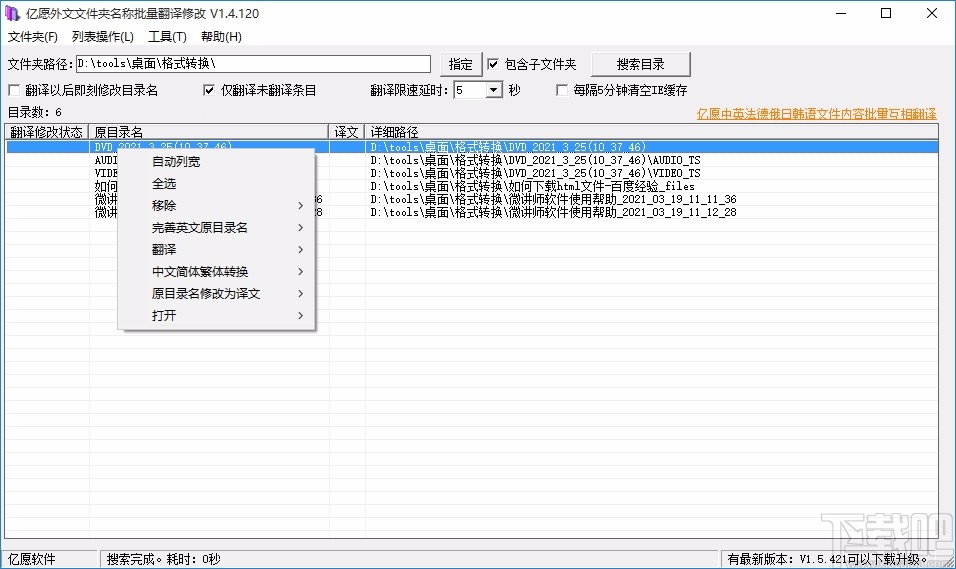Choose 自动列宽 in context menu
Image resolution: width=956 pixels, height=569 pixels.
(x=216, y=162)
